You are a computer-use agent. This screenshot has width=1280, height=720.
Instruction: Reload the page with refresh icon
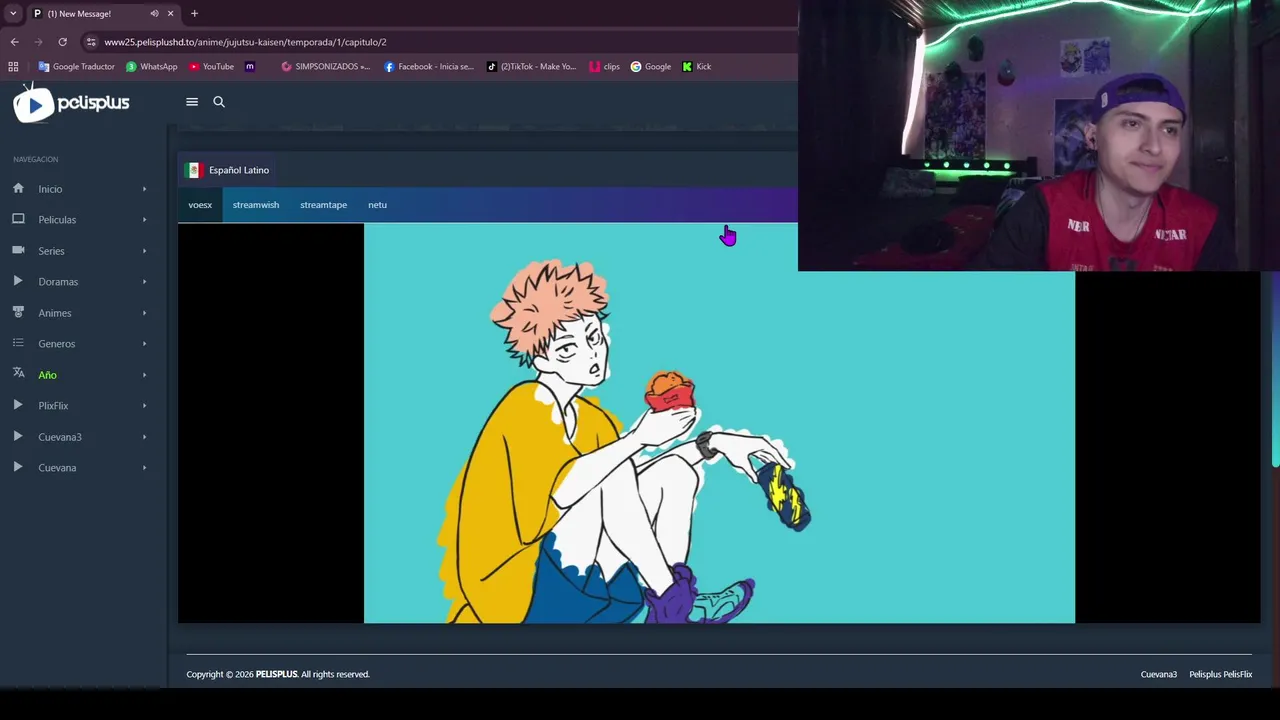(62, 42)
